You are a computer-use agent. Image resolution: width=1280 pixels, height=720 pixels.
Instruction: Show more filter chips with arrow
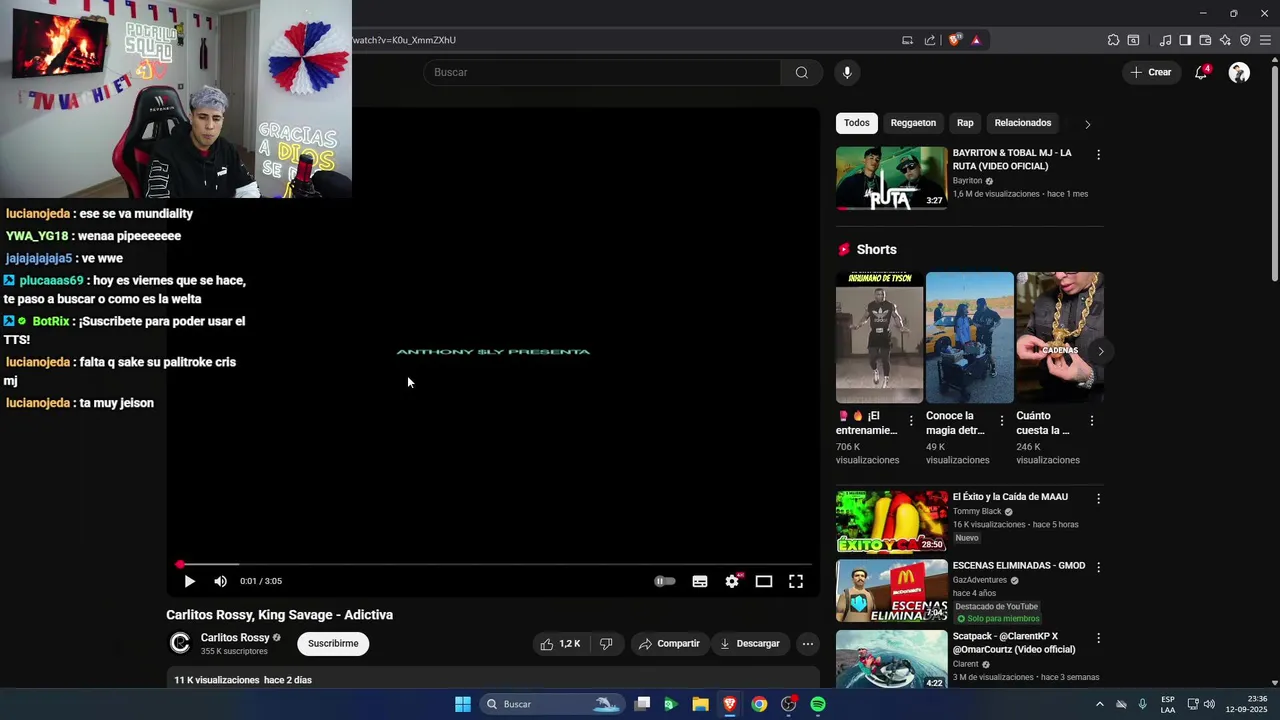pos(1087,124)
